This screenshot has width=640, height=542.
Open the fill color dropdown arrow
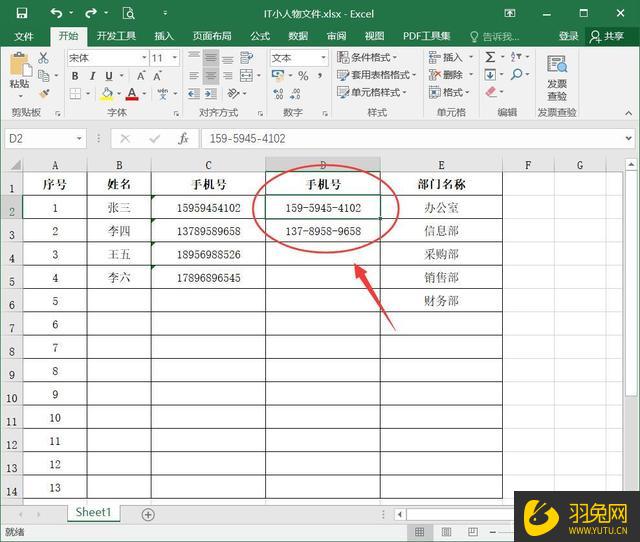119,94
